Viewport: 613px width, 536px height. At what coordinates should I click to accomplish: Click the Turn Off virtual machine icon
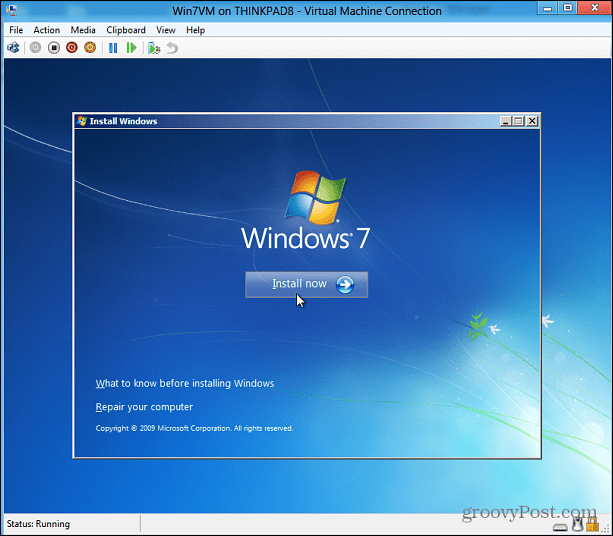[x=54, y=48]
